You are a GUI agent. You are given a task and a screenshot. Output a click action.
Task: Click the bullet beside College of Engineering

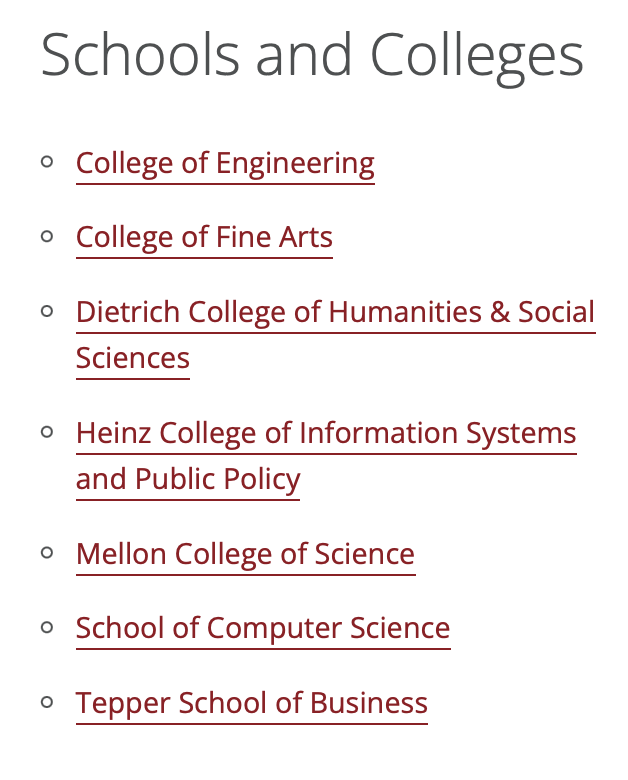click(x=47, y=162)
